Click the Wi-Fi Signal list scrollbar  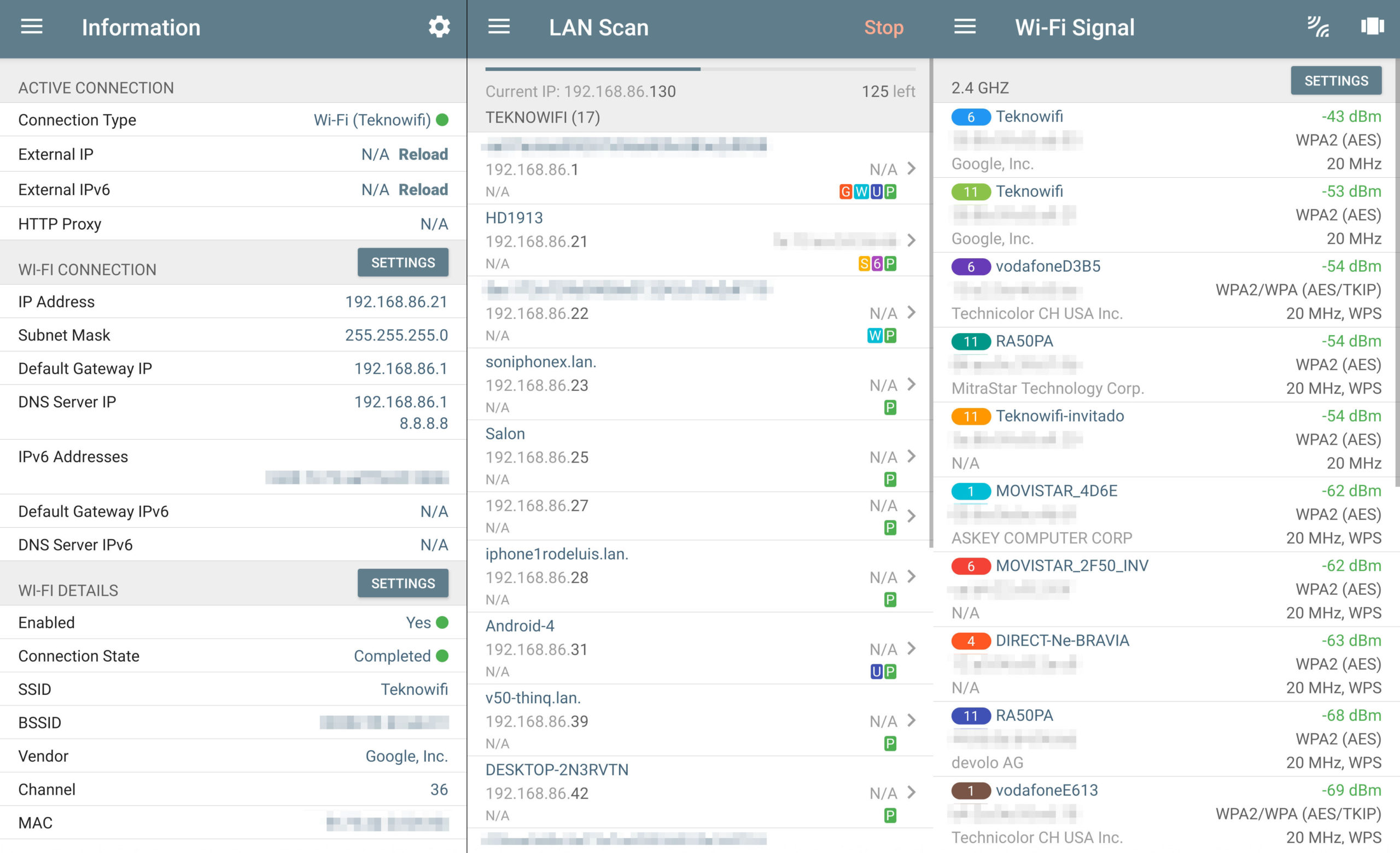[1397, 273]
